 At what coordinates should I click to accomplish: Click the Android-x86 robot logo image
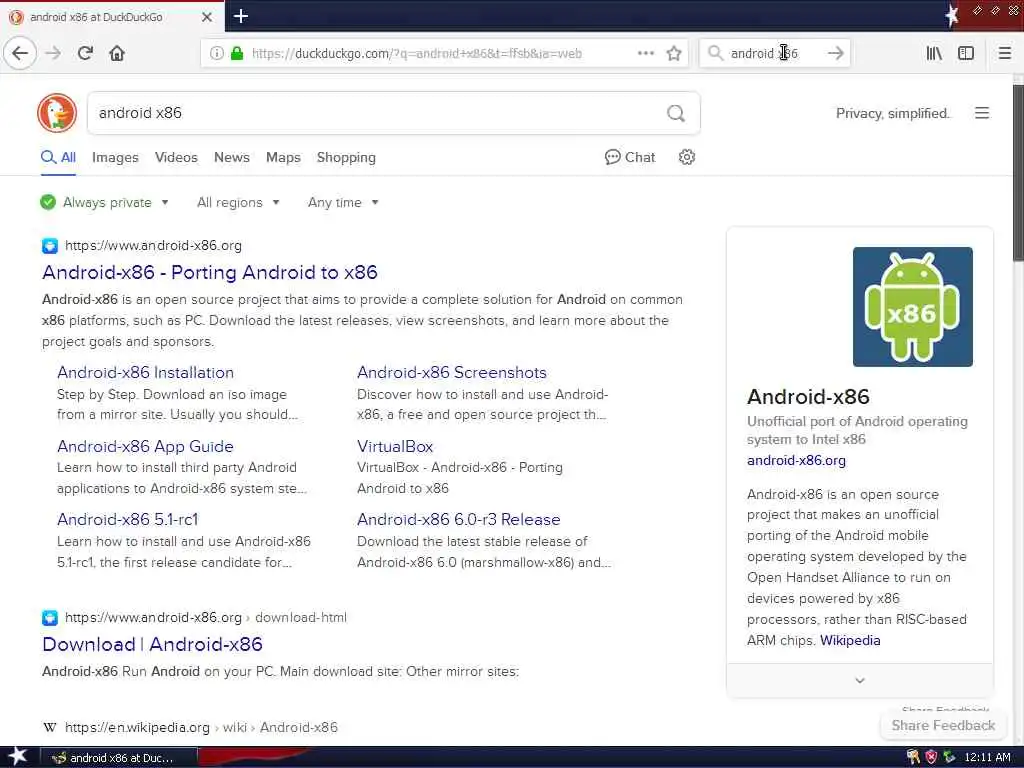(x=912, y=307)
